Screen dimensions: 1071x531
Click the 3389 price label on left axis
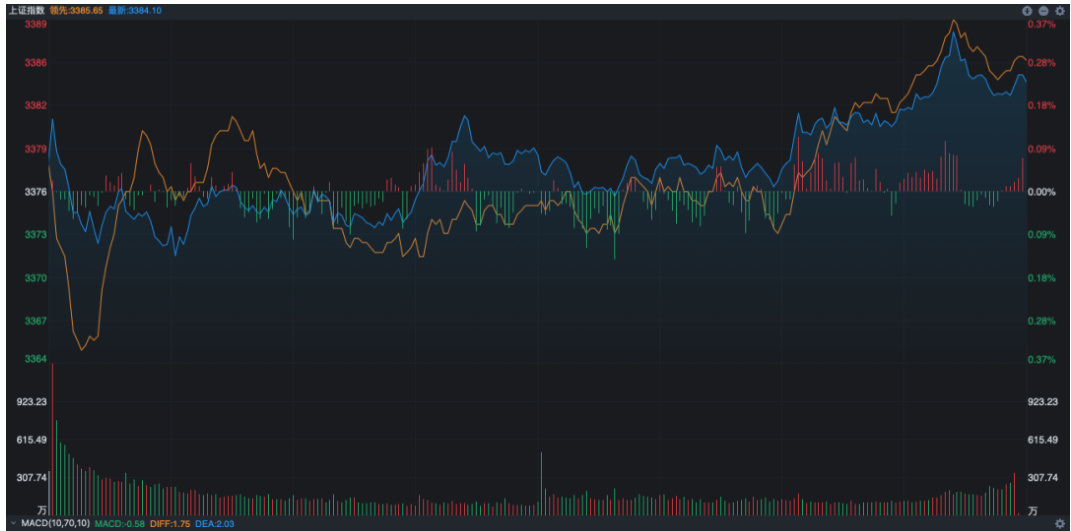pyautogui.click(x=36, y=24)
